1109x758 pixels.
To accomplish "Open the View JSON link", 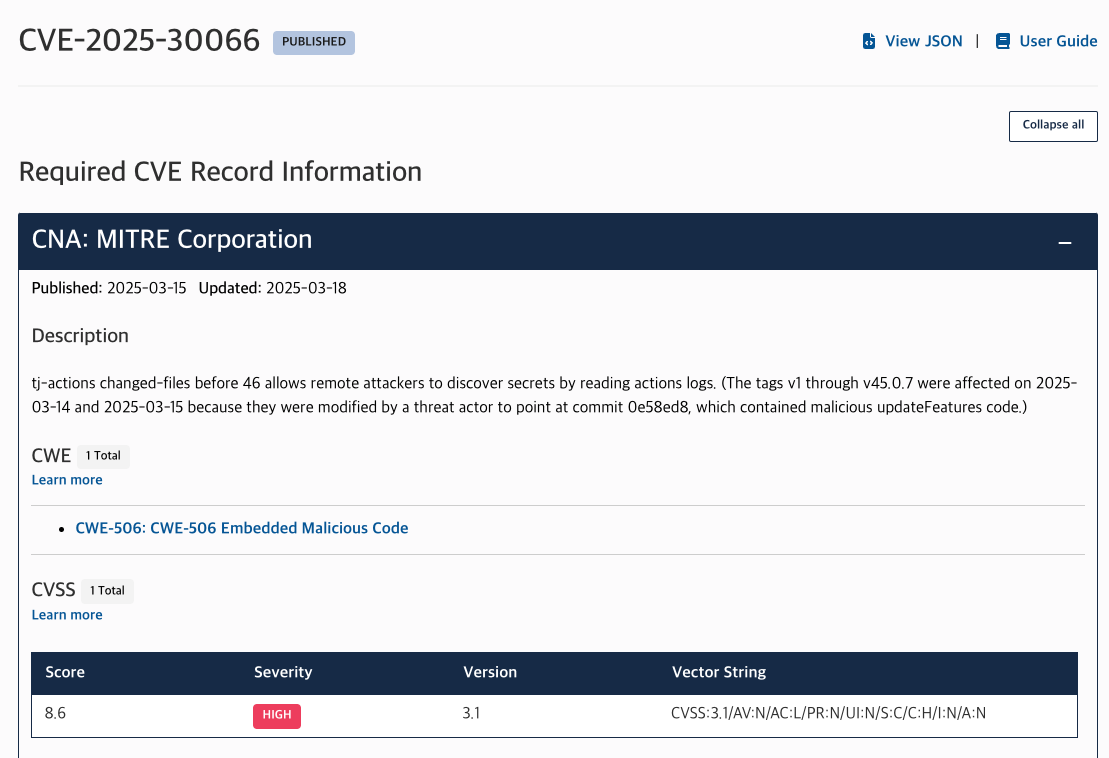I will [x=923, y=41].
